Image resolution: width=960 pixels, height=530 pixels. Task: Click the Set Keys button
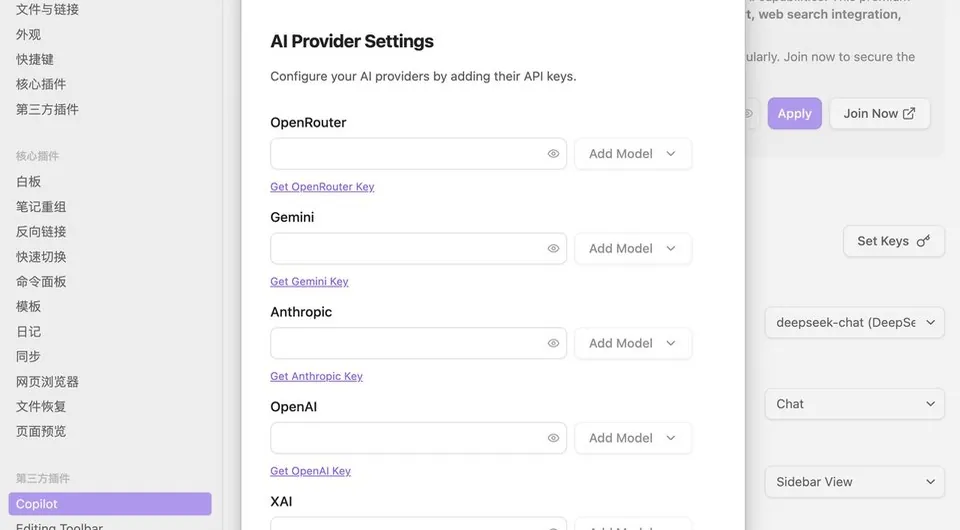[x=893, y=241]
